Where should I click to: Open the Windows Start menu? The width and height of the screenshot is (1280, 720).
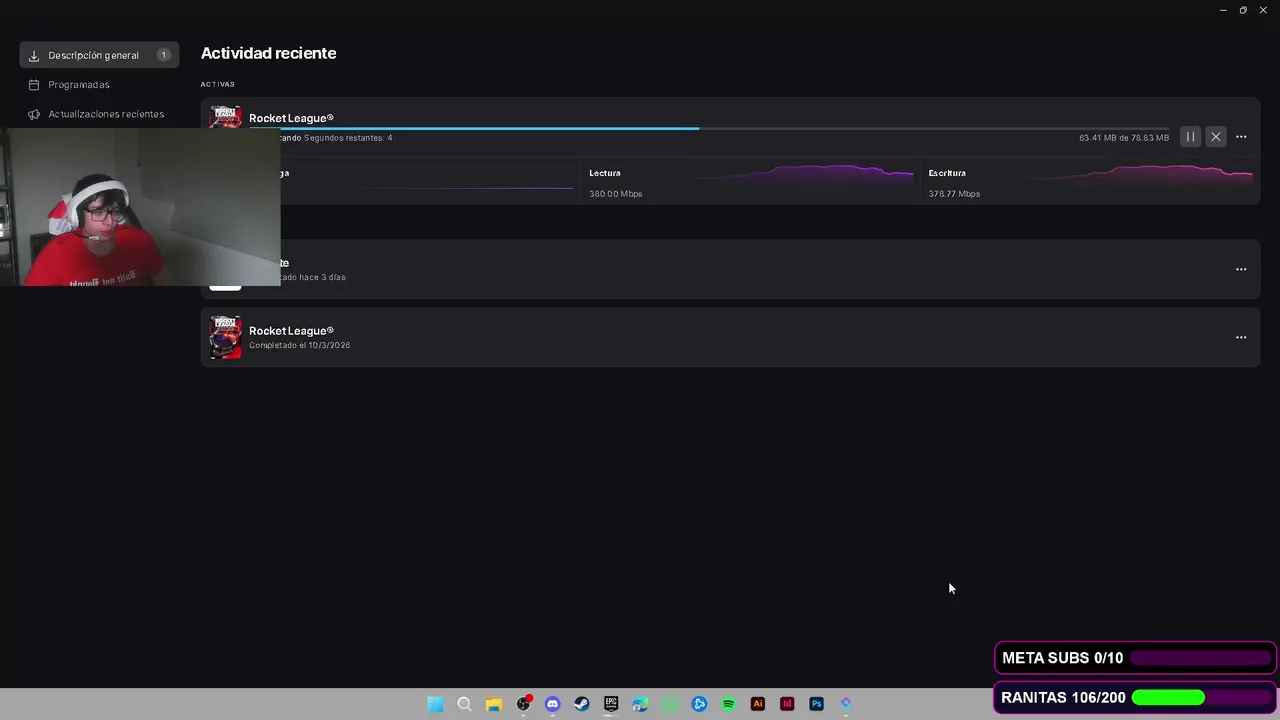(435, 704)
